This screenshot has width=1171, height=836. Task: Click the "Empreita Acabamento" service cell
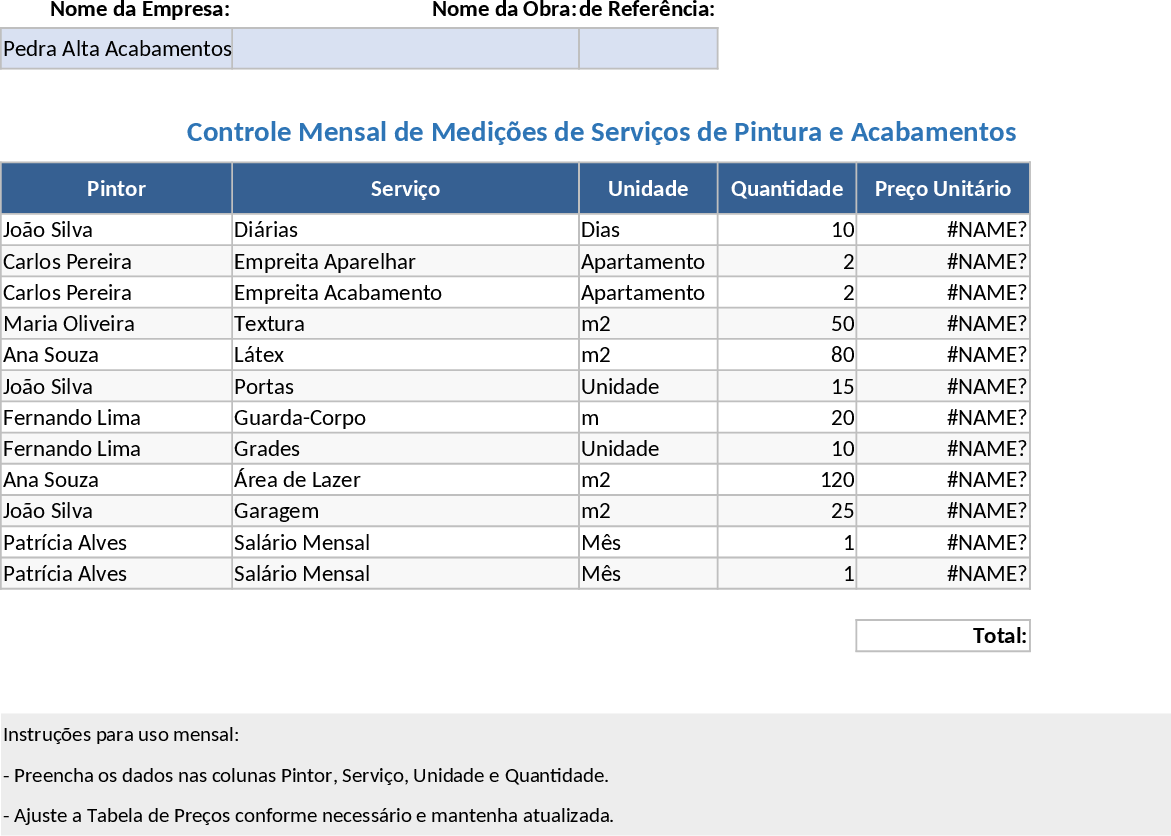[405, 293]
